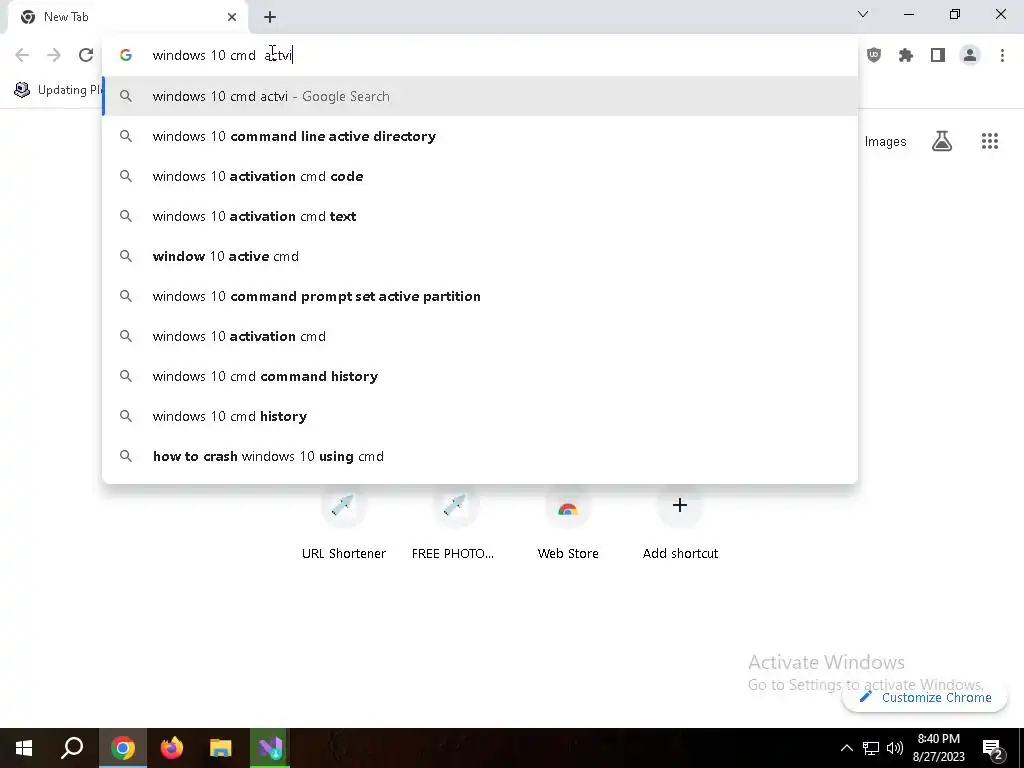Image resolution: width=1024 pixels, height=768 pixels.
Task: Launch Firefox from the taskbar
Action: click(172, 748)
